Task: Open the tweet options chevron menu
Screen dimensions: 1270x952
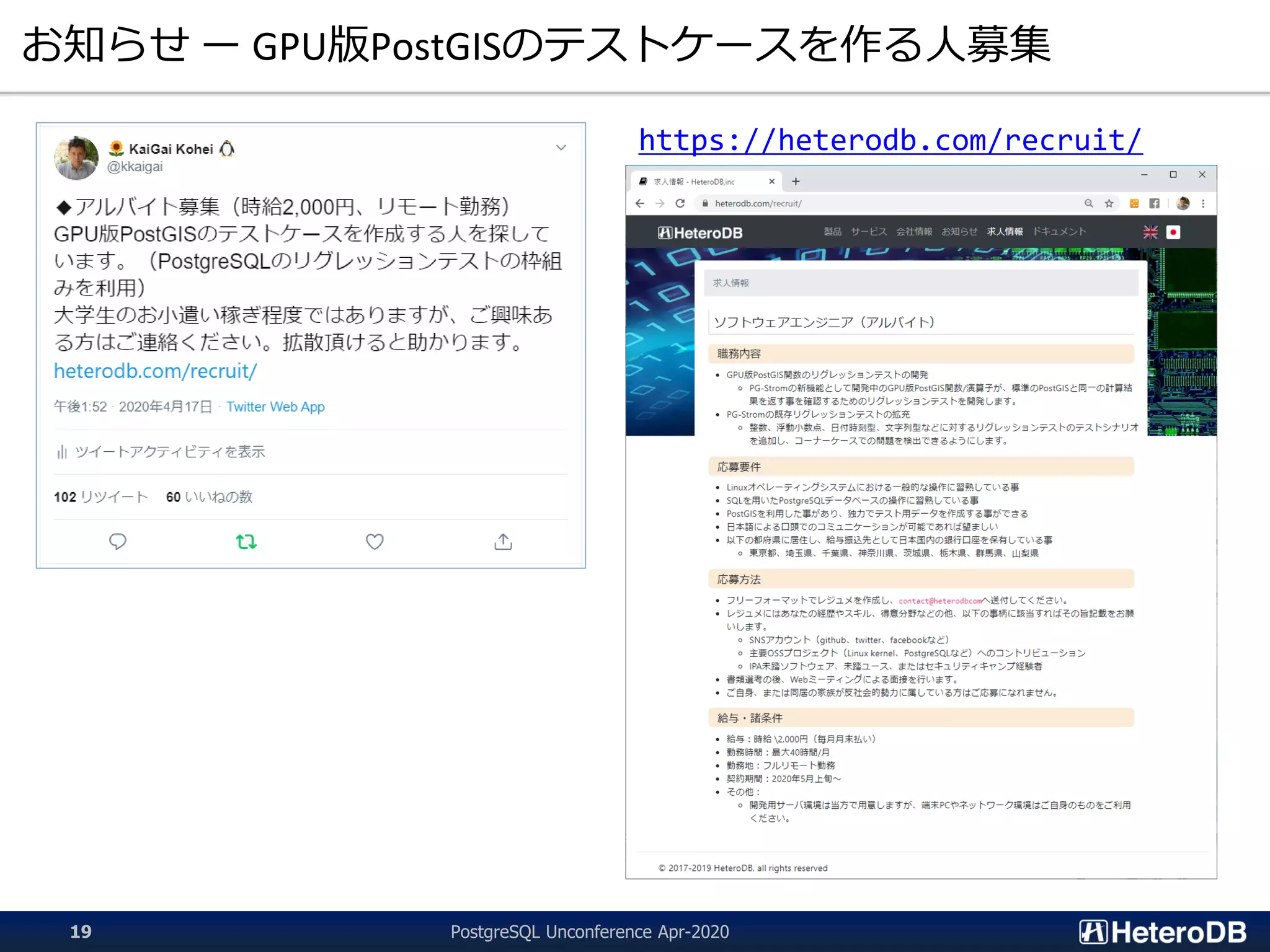Action: tap(561, 148)
